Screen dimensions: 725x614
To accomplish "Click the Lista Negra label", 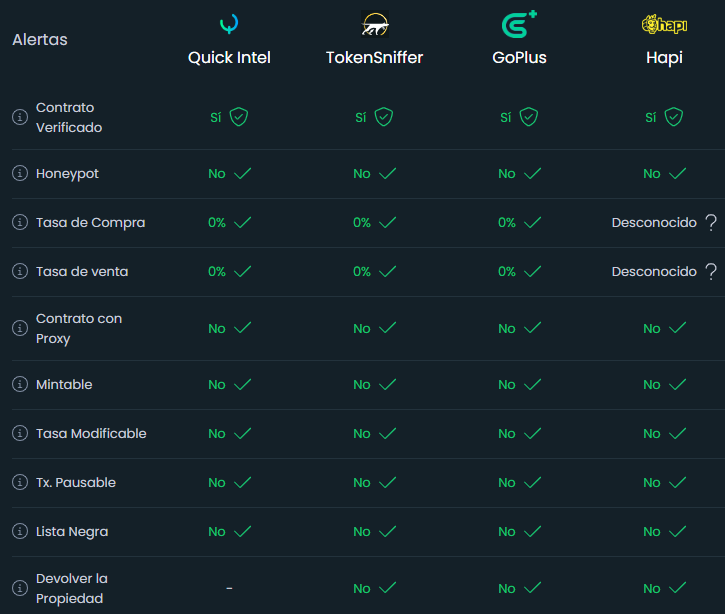I will [x=72, y=532].
